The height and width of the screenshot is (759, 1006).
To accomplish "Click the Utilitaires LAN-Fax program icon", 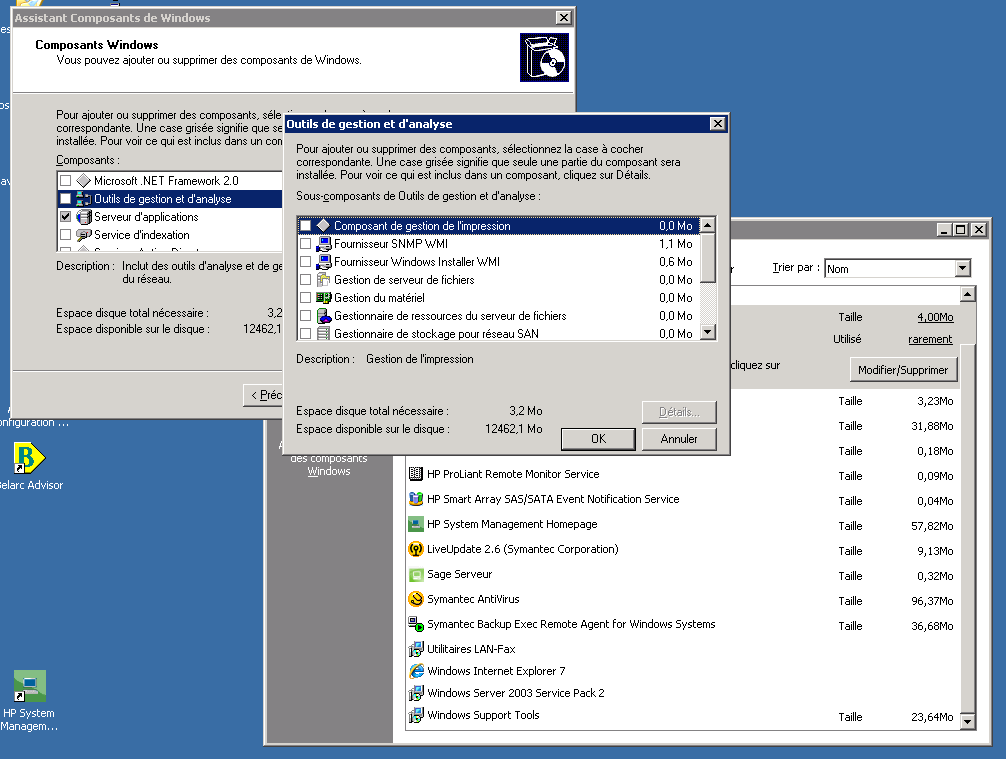I will click(416, 649).
